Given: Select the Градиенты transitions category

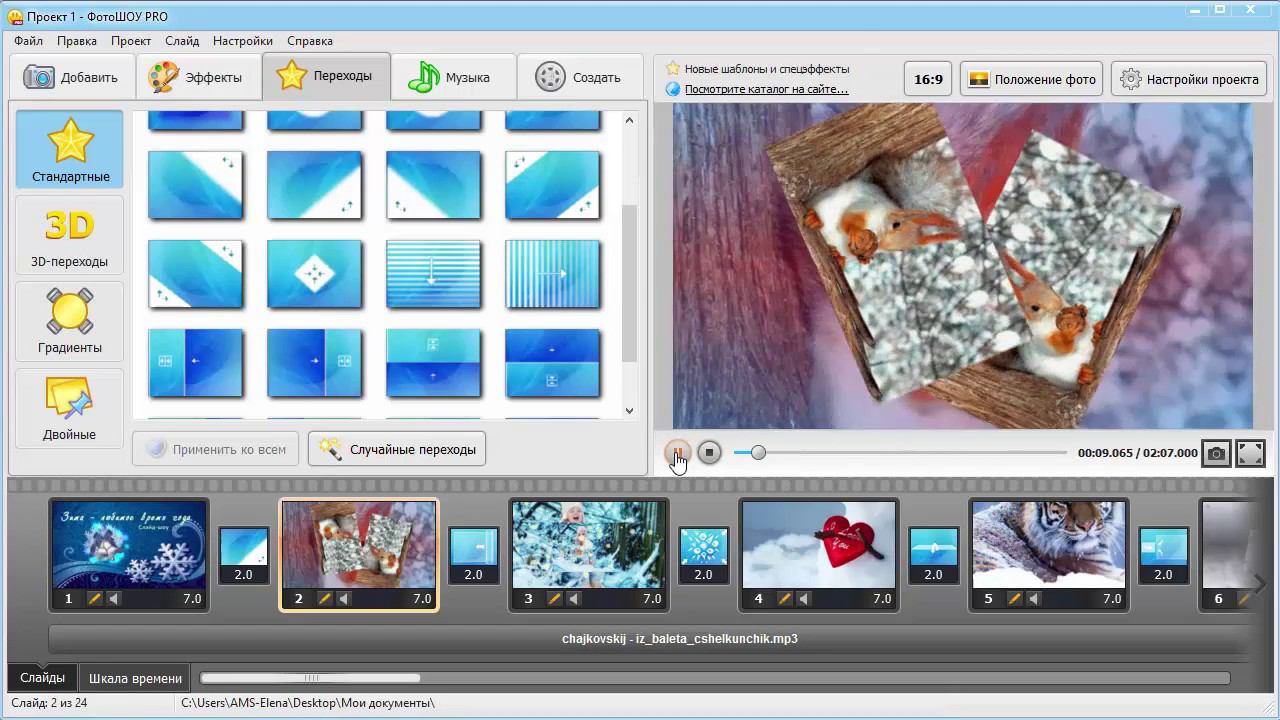Looking at the screenshot, I should (70, 322).
